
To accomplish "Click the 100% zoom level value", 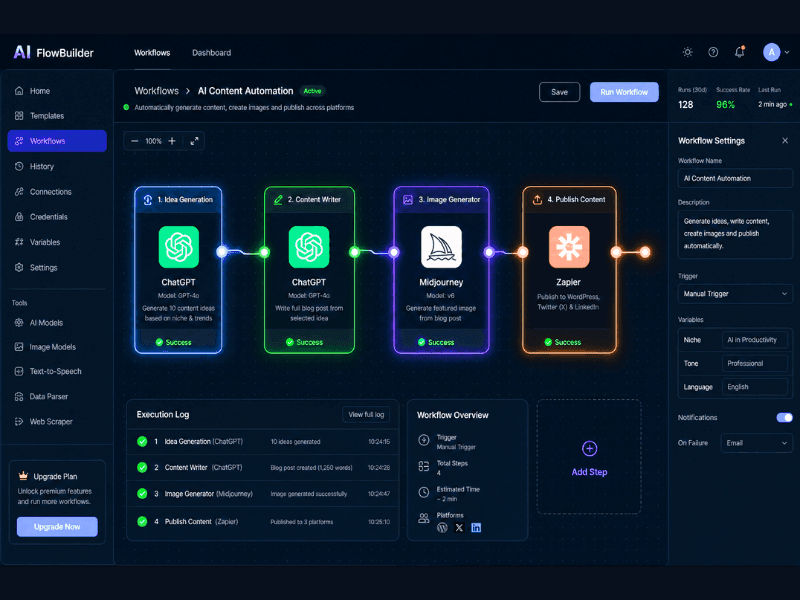I will pyautogui.click(x=153, y=141).
